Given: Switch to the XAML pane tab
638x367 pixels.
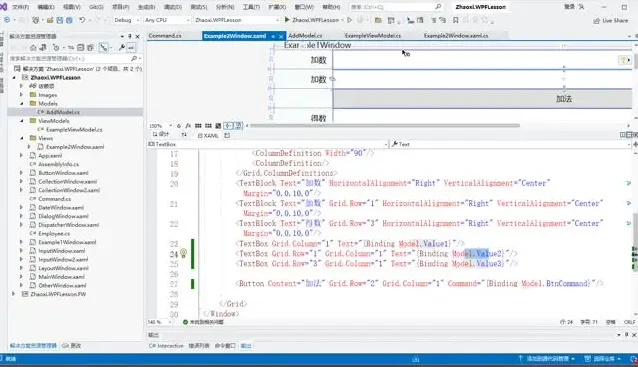Looking at the screenshot, I should coord(208,135).
